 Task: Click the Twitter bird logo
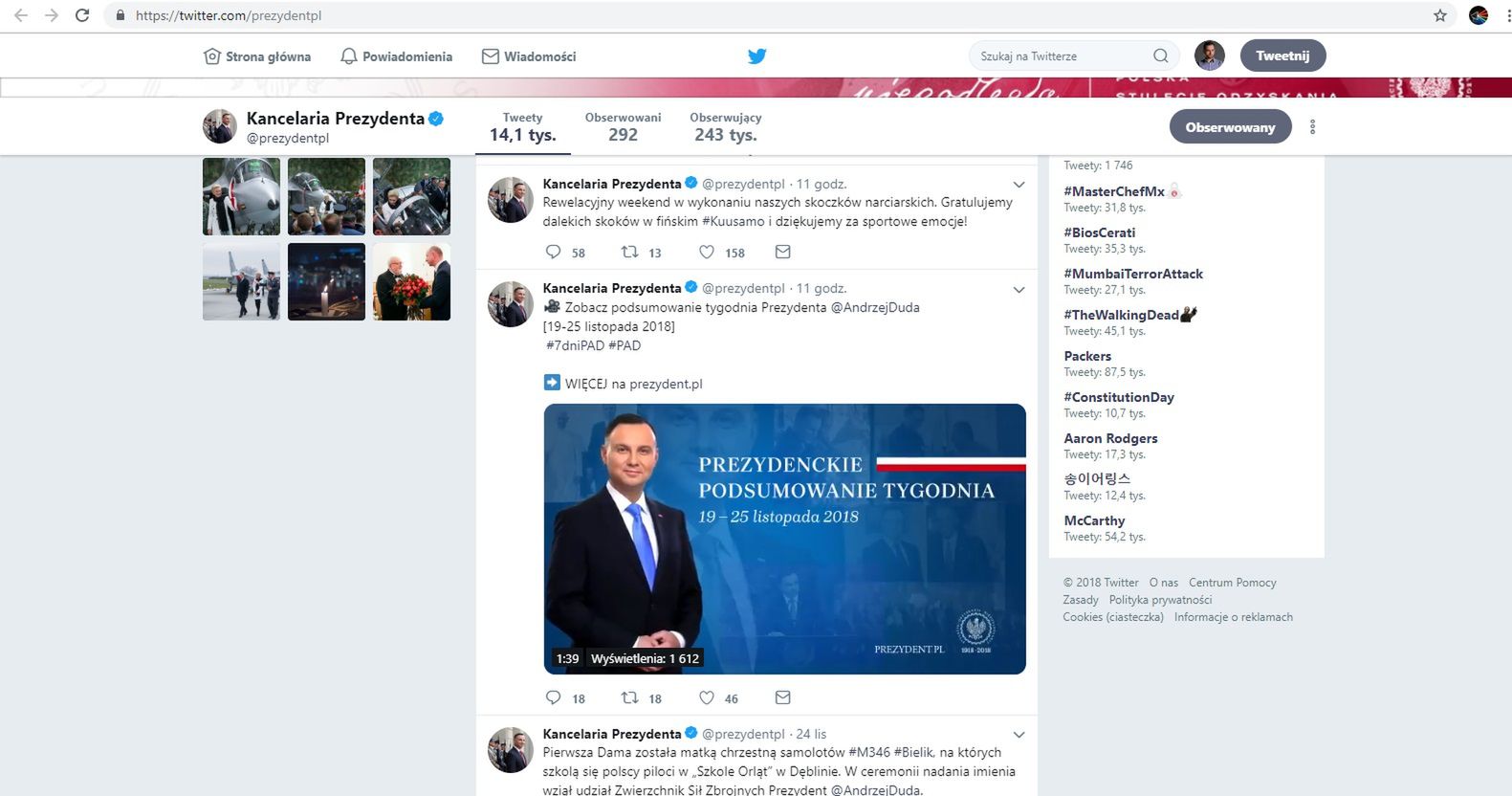756,56
